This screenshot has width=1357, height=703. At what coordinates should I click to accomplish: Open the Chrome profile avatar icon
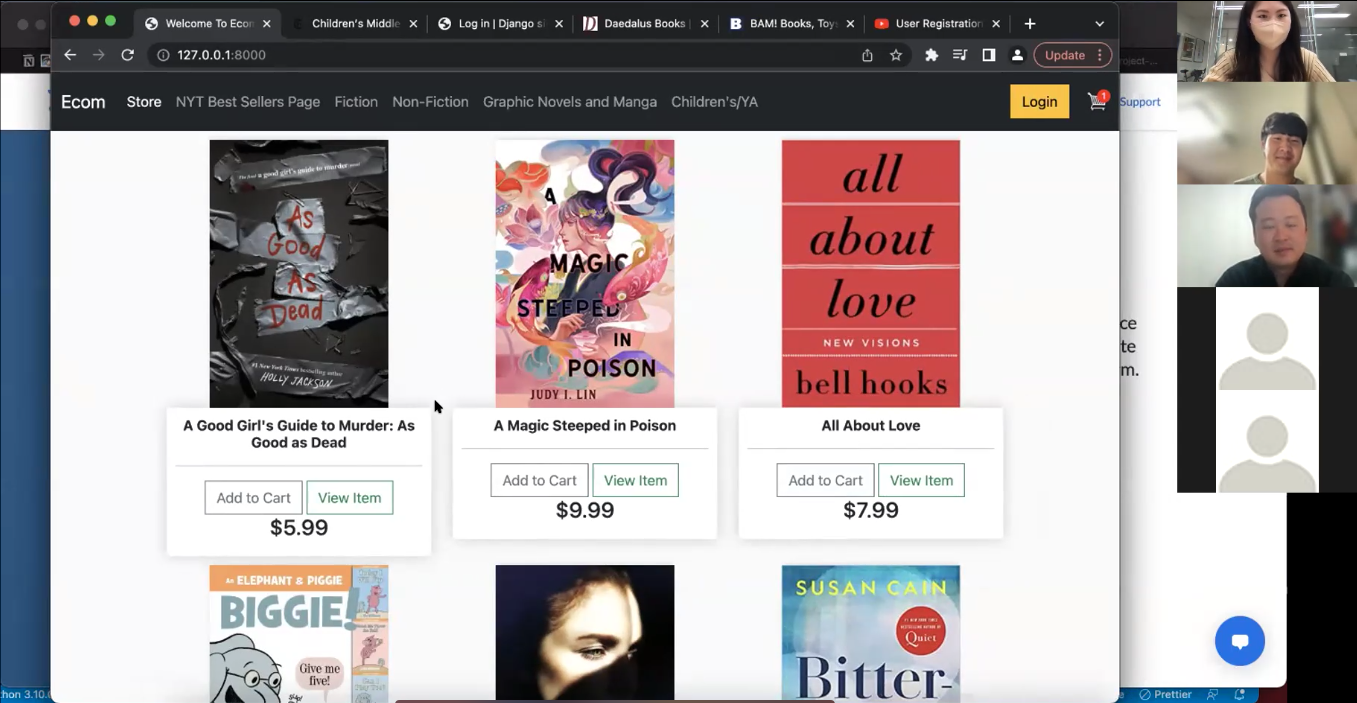tap(1017, 55)
